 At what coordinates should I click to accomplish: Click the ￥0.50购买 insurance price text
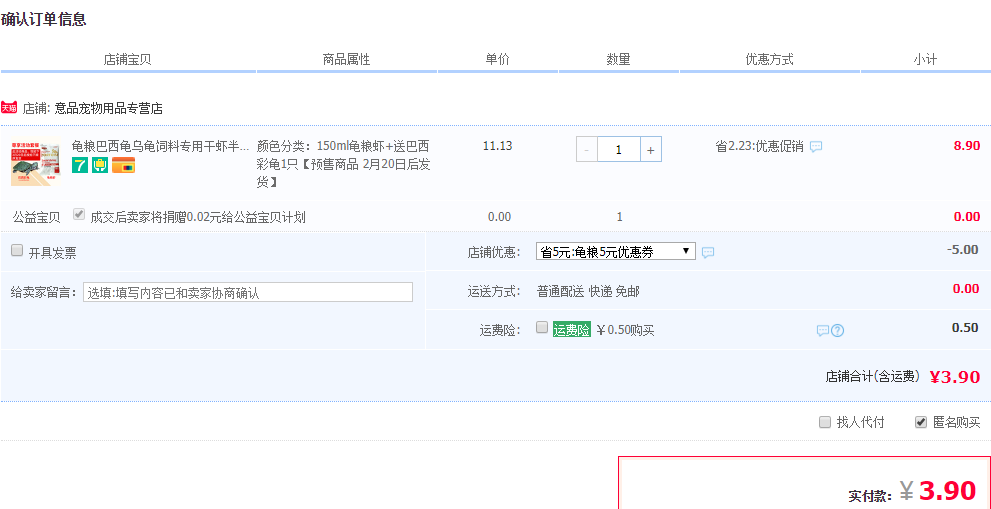coord(625,330)
